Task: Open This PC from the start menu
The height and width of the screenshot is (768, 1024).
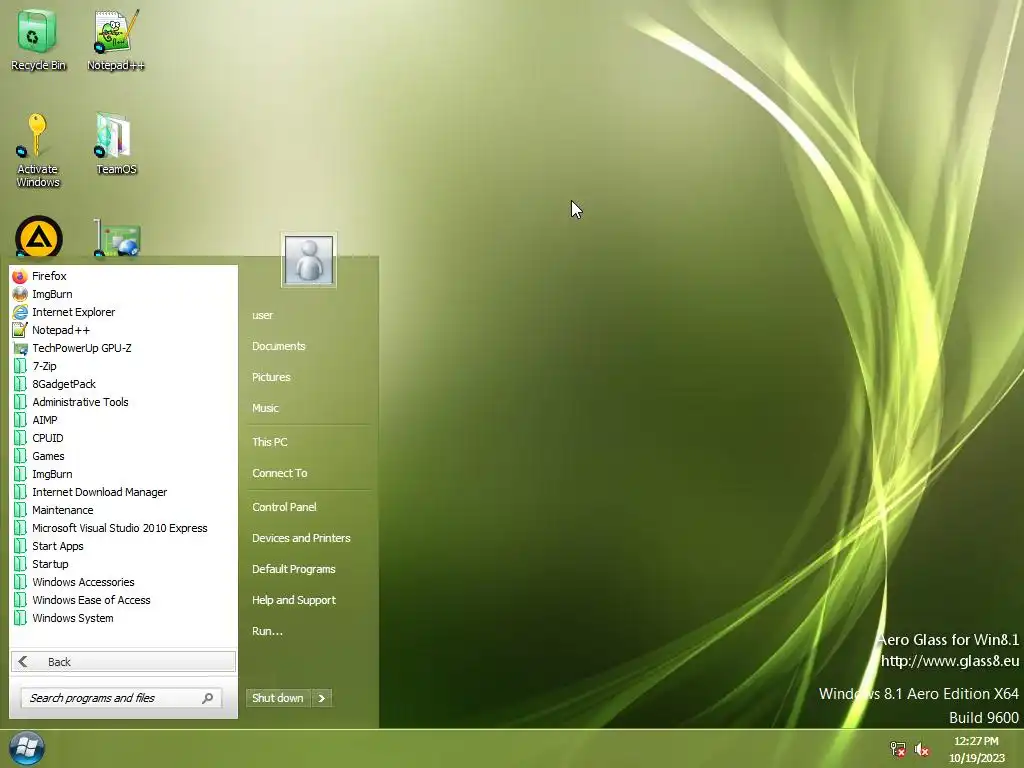Action: tap(270, 442)
